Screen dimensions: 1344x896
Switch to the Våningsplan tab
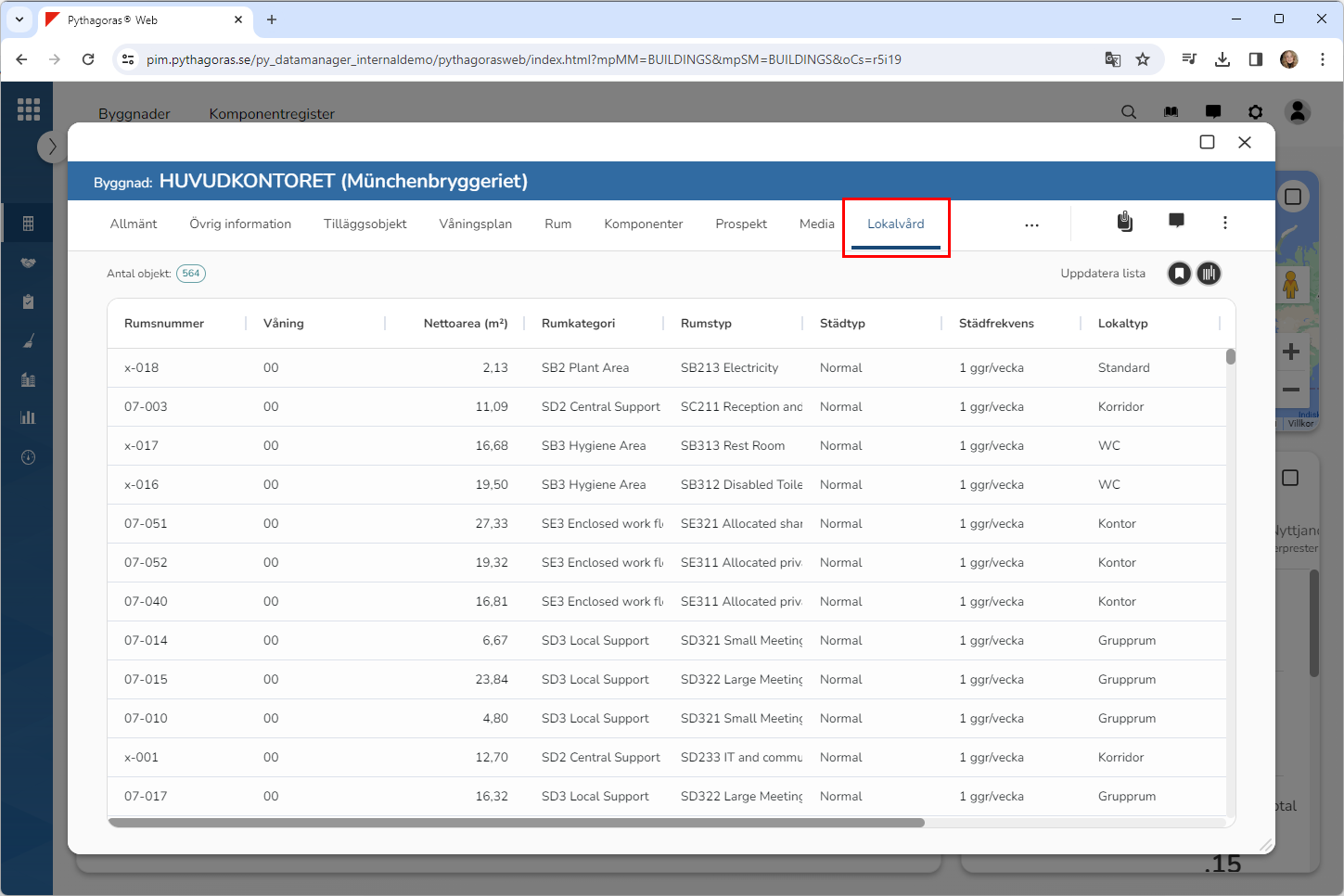tap(475, 224)
